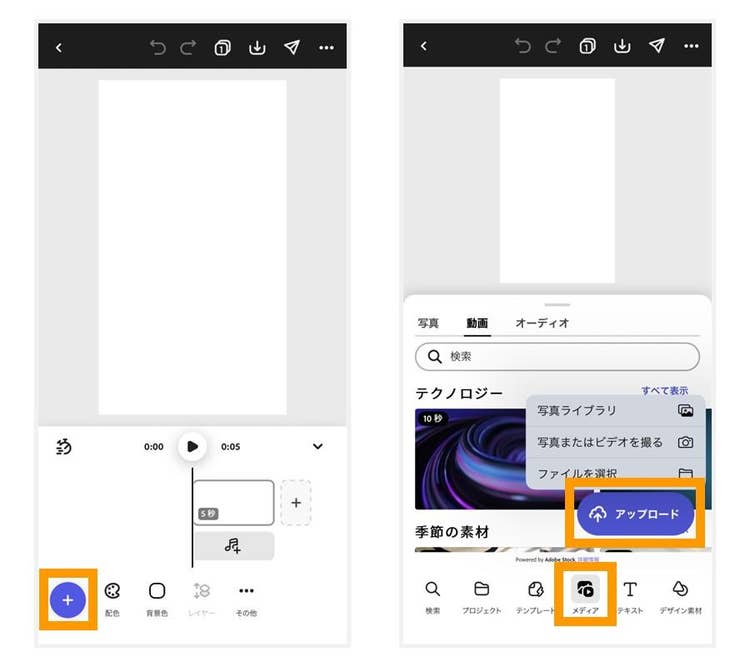Open その他 more tools in bottom bar

tap(246, 600)
